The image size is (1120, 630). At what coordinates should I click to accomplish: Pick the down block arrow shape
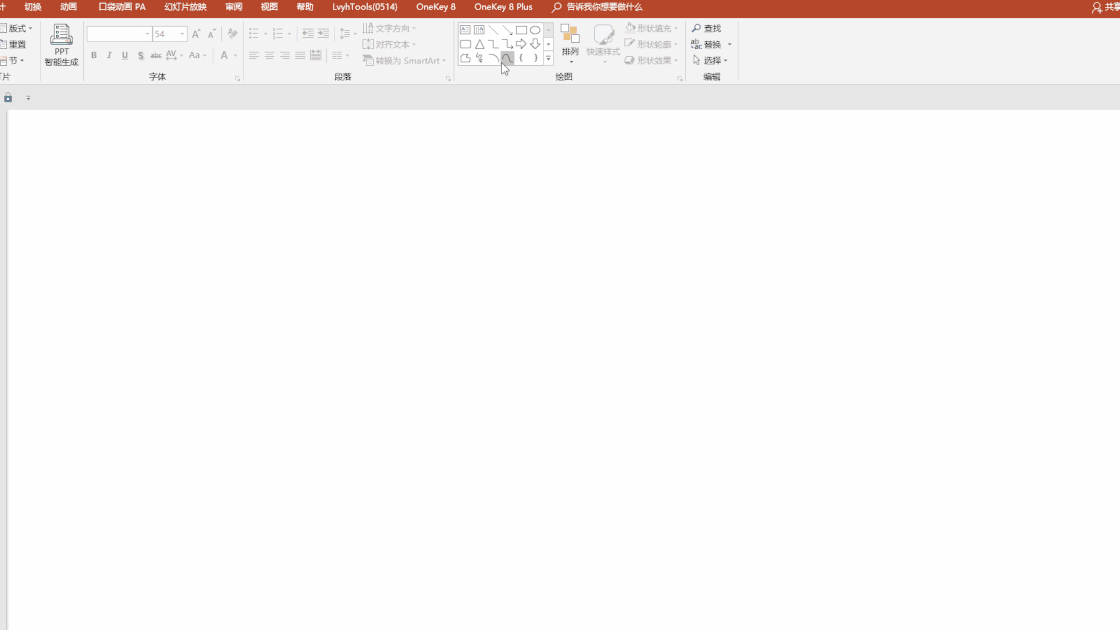(535, 44)
